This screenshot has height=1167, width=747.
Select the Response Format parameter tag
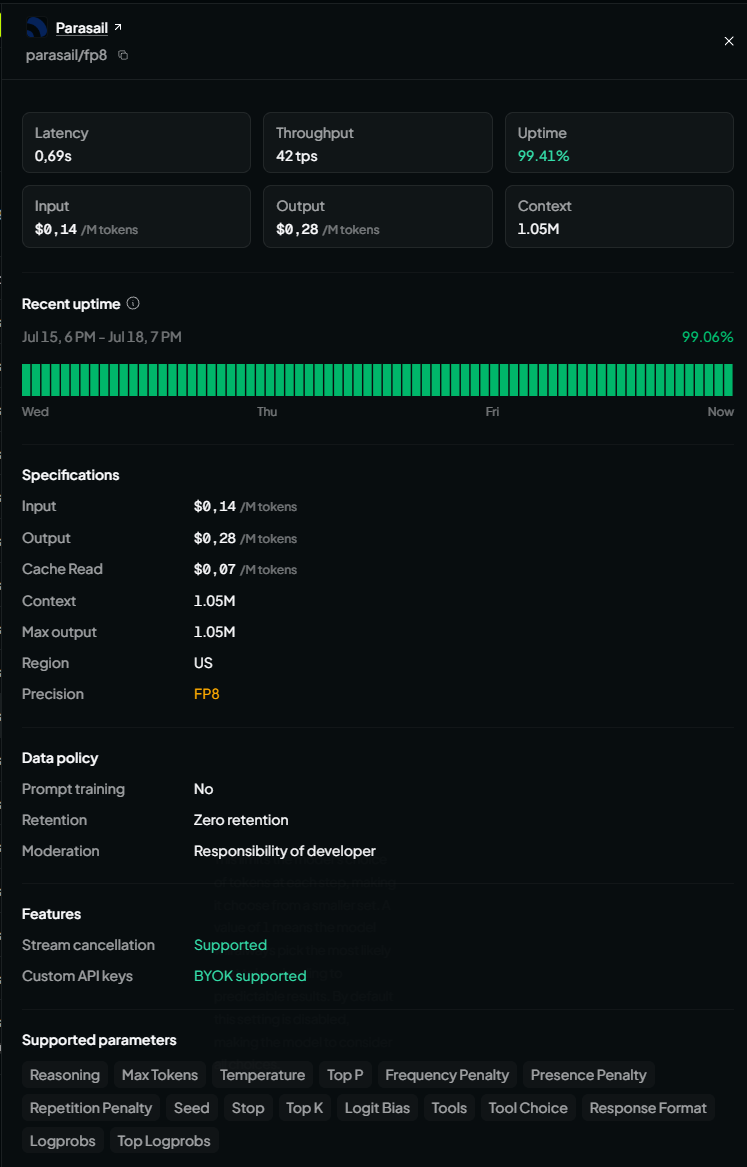(x=648, y=1108)
